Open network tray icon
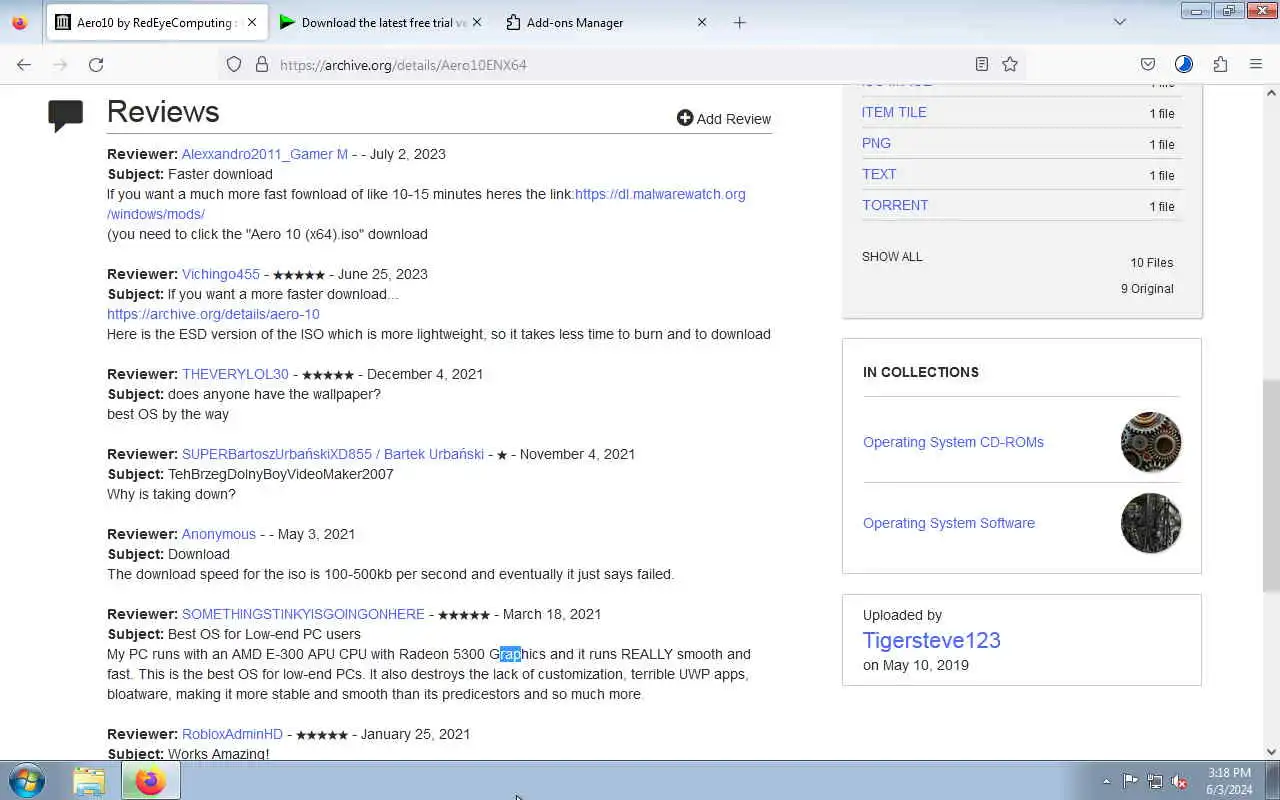This screenshot has width=1280, height=800. (x=1155, y=781)
